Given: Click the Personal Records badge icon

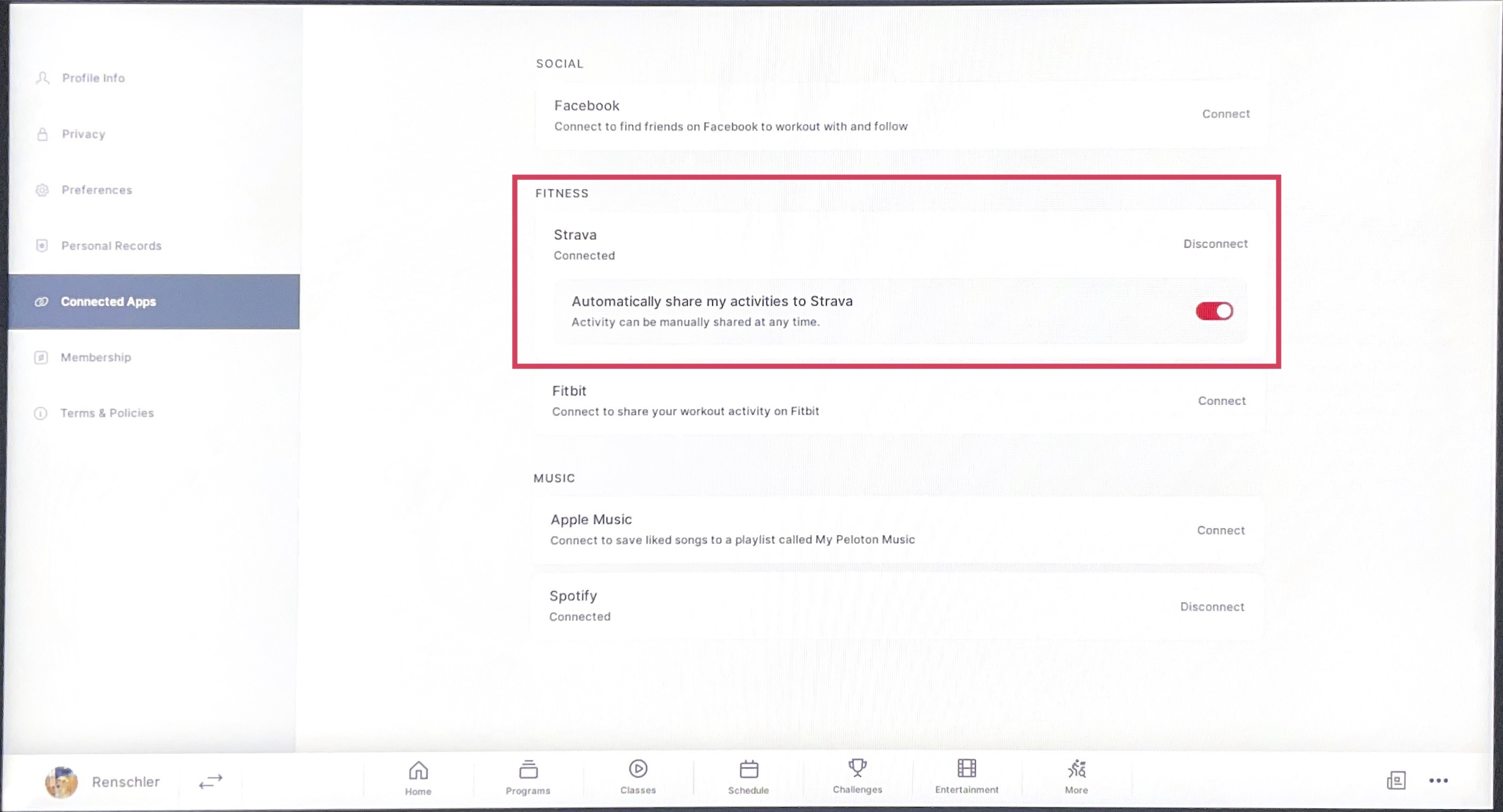Looking at the screenshot, I should (x=42, y=246).
